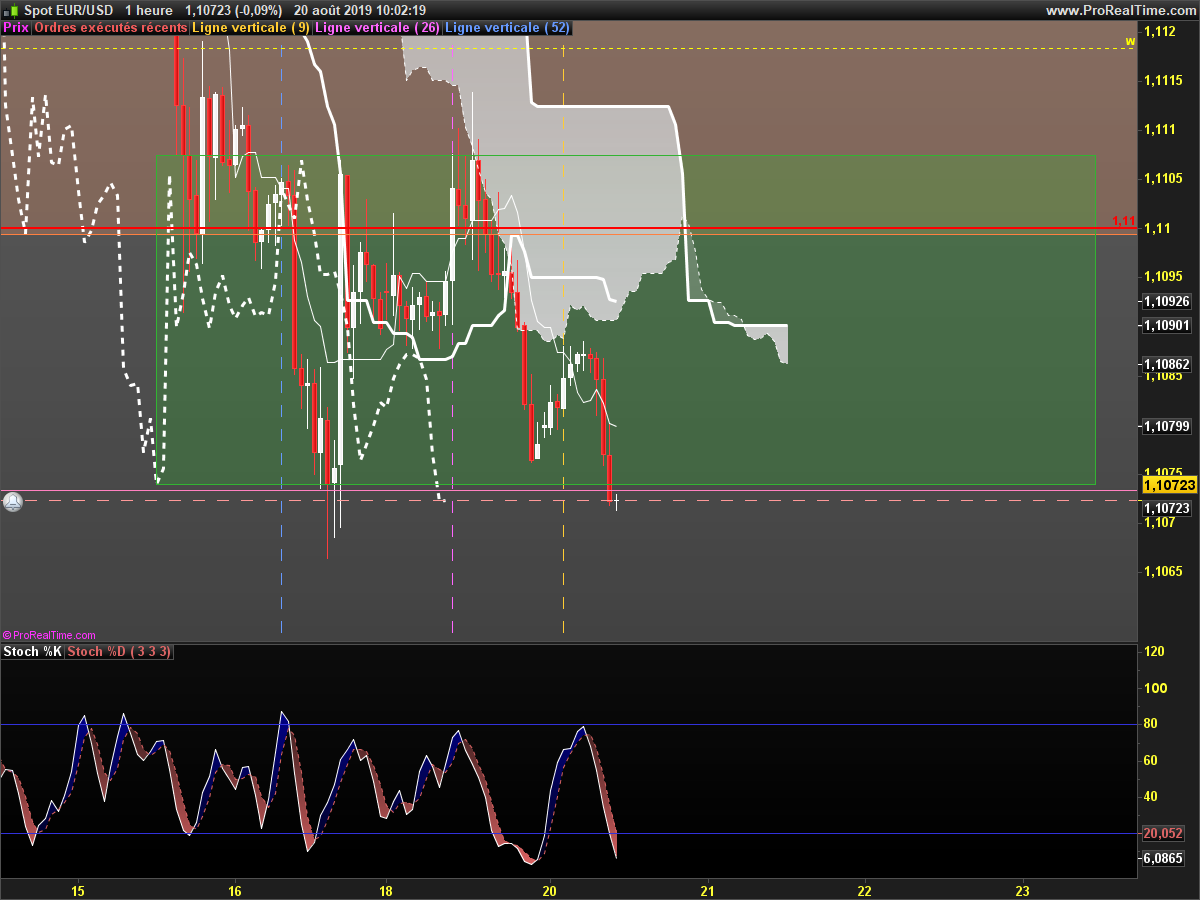Click the 1 heure timeframe text
This screenshot has width=1200, height=900.
click(150, 10)
